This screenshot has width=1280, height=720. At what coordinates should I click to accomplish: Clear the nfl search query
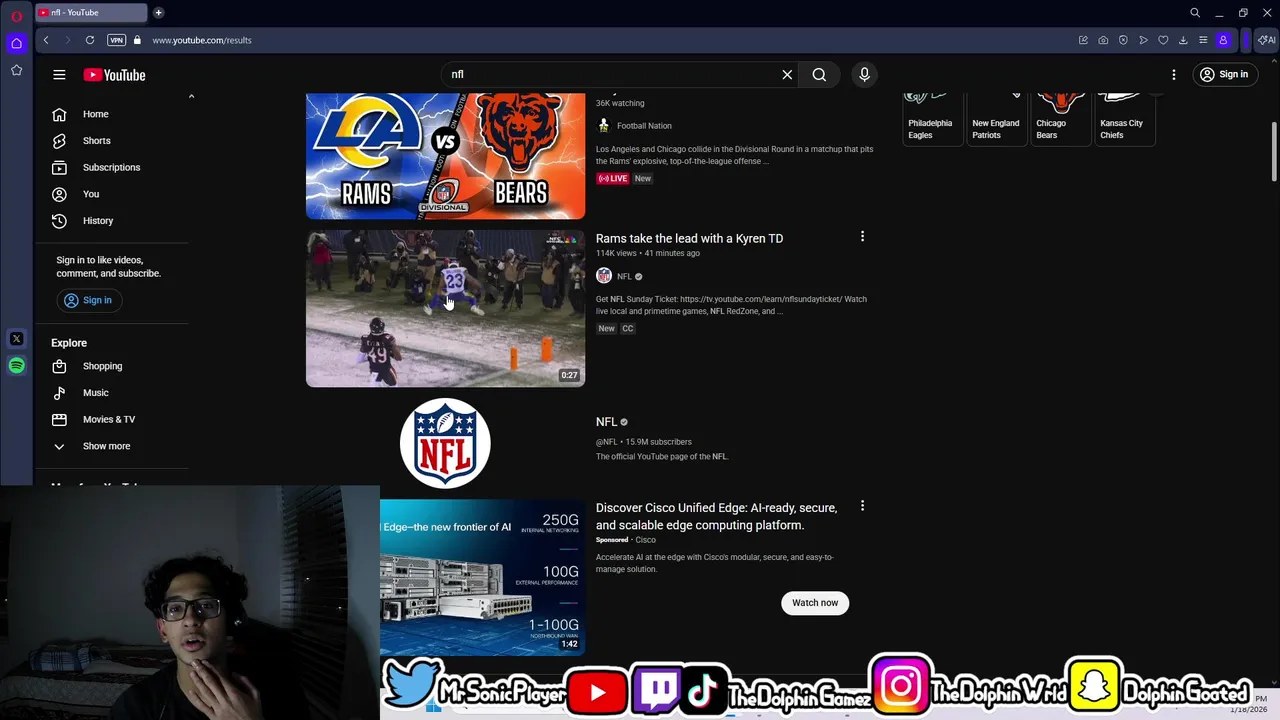click(x=787, y=74)
